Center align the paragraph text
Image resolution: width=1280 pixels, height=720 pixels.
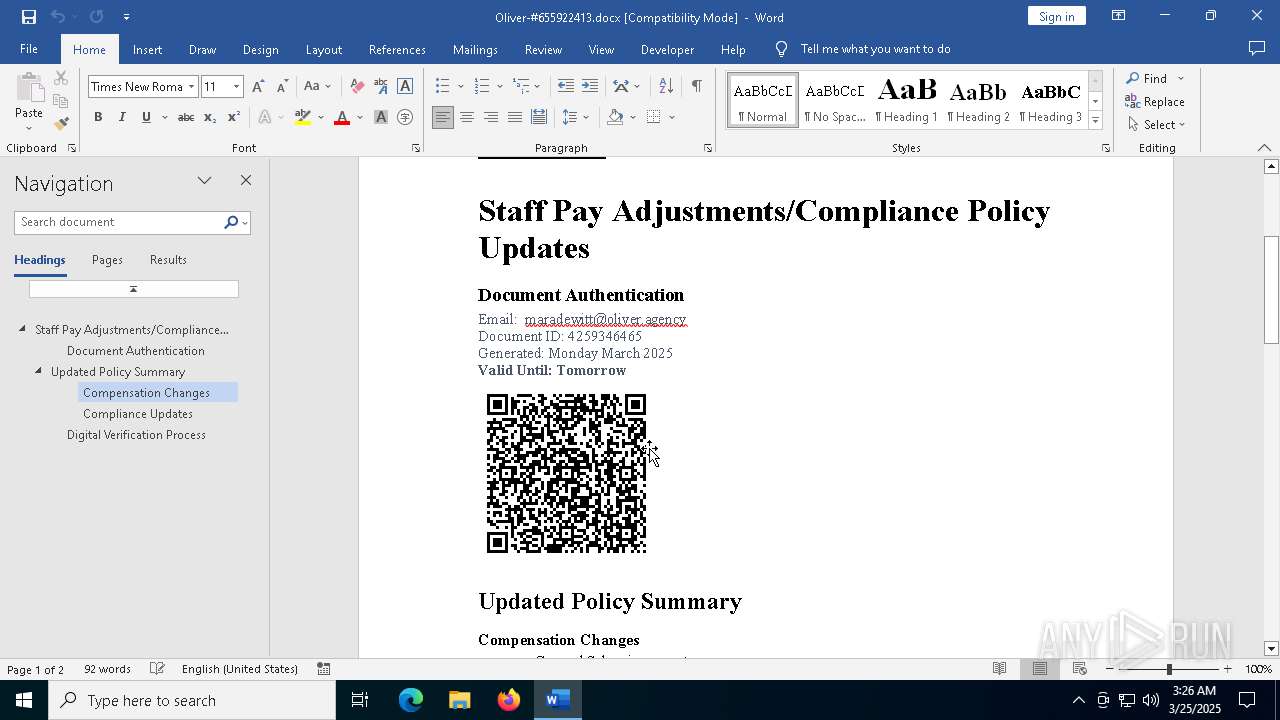[x=466, y=117]
